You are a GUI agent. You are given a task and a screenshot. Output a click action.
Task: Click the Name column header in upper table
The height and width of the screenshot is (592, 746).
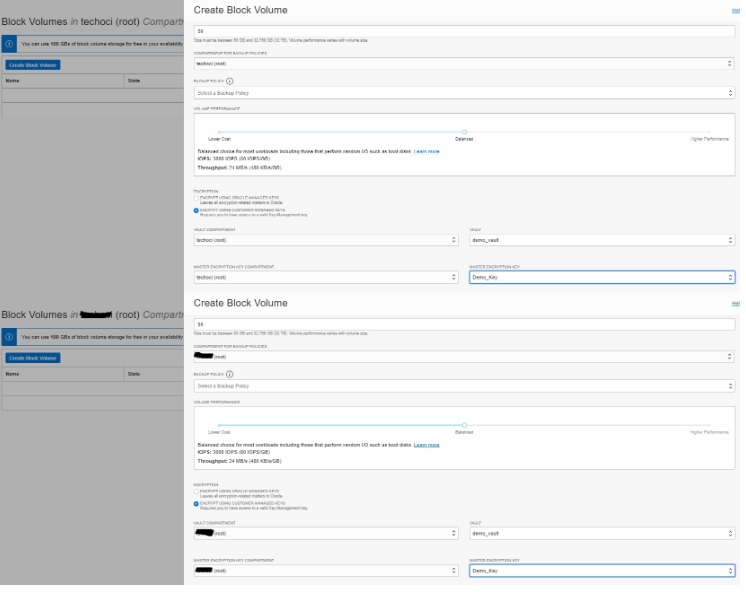12,80
